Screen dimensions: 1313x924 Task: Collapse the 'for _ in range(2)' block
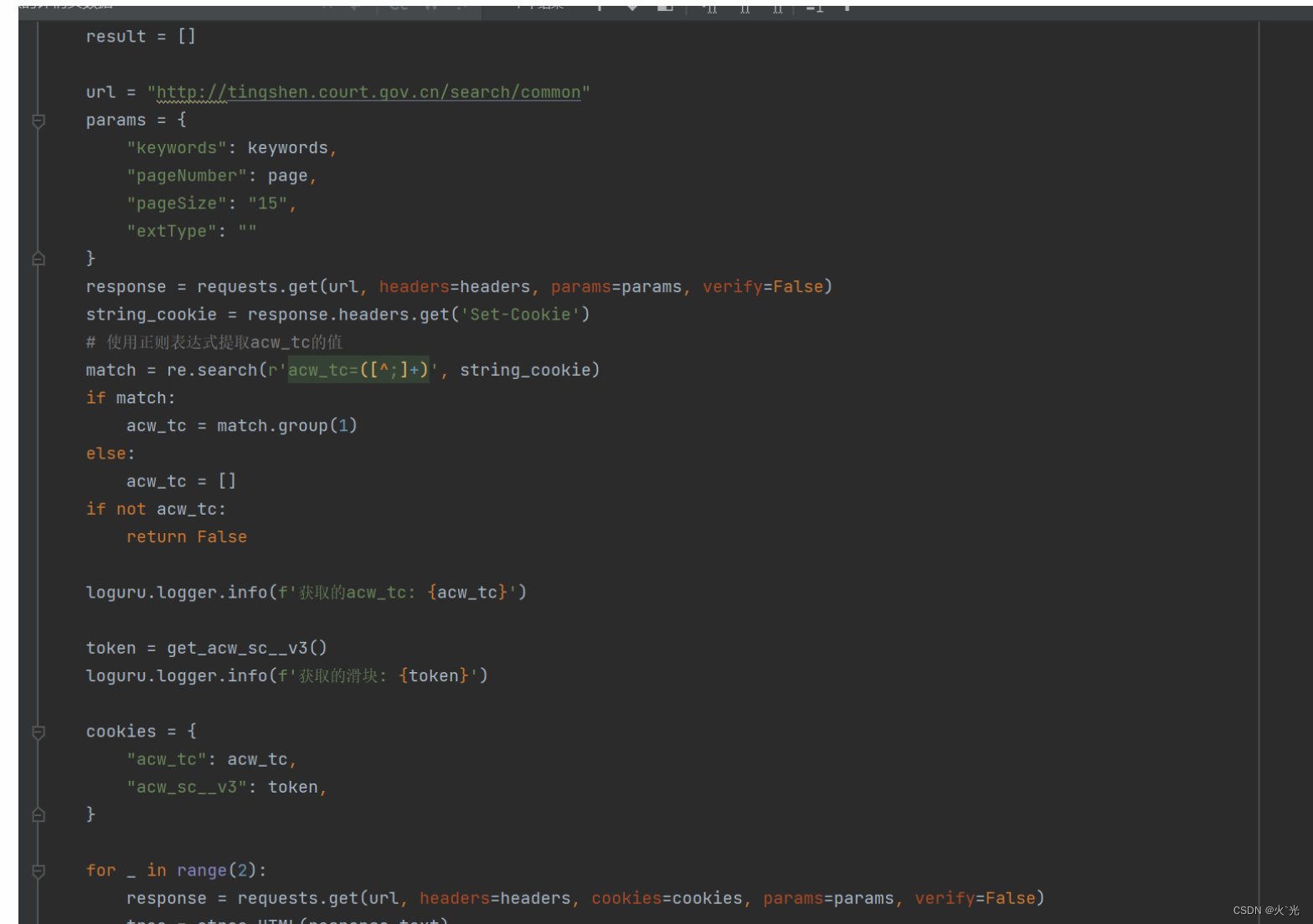point(39,871)
